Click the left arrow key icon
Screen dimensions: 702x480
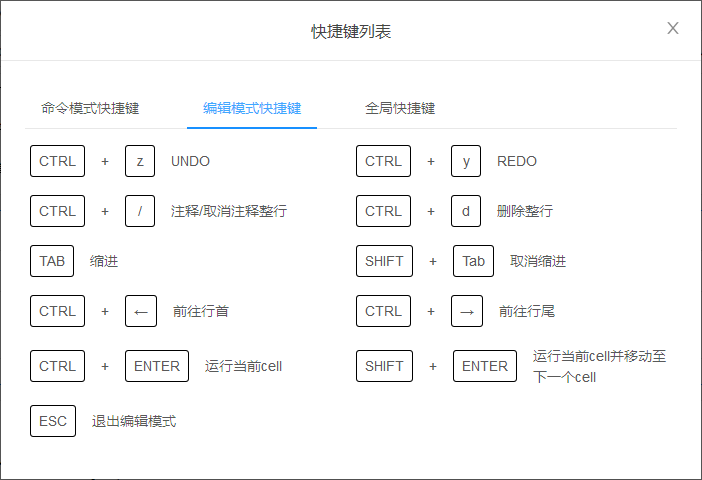click(141, 311)
